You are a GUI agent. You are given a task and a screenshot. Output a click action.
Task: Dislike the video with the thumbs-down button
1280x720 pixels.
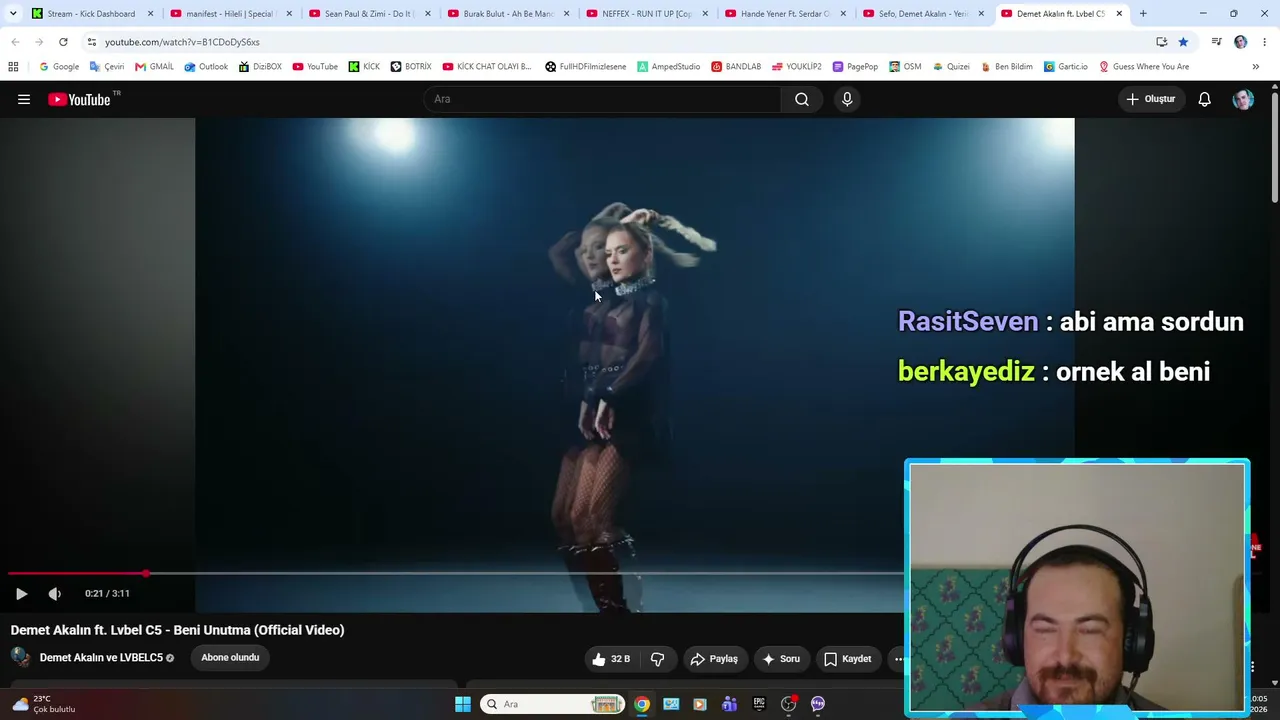click(x=657, y=659)
